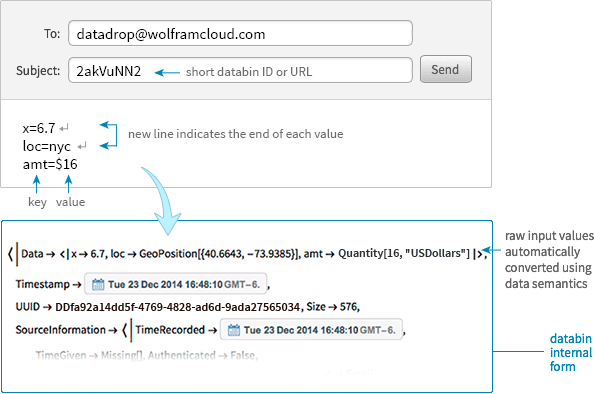Click the 'Quantity[16, "USDollars"]' text

404,254
